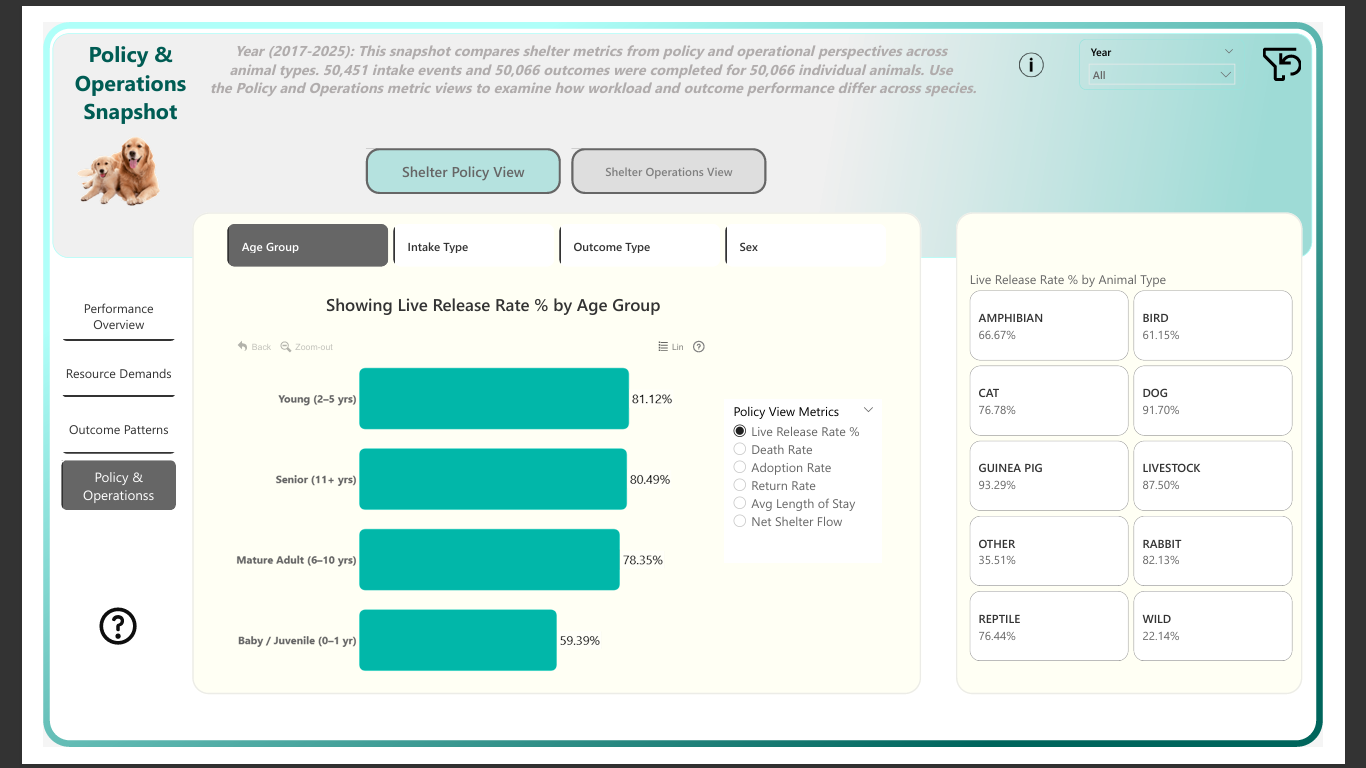Click the large question mark help icon
This screenshot has height=768, width=1366.
(118, 626)
